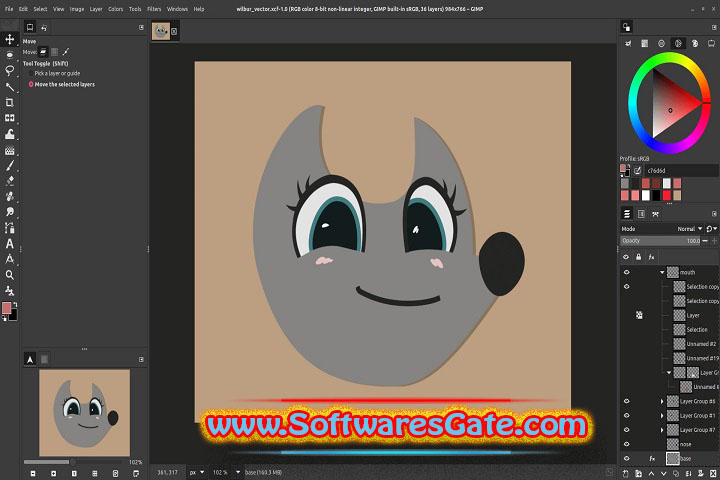Screen dimensions: 720x480
Task: Adjust the navigation zoom slider
Action: coord(73,462)
